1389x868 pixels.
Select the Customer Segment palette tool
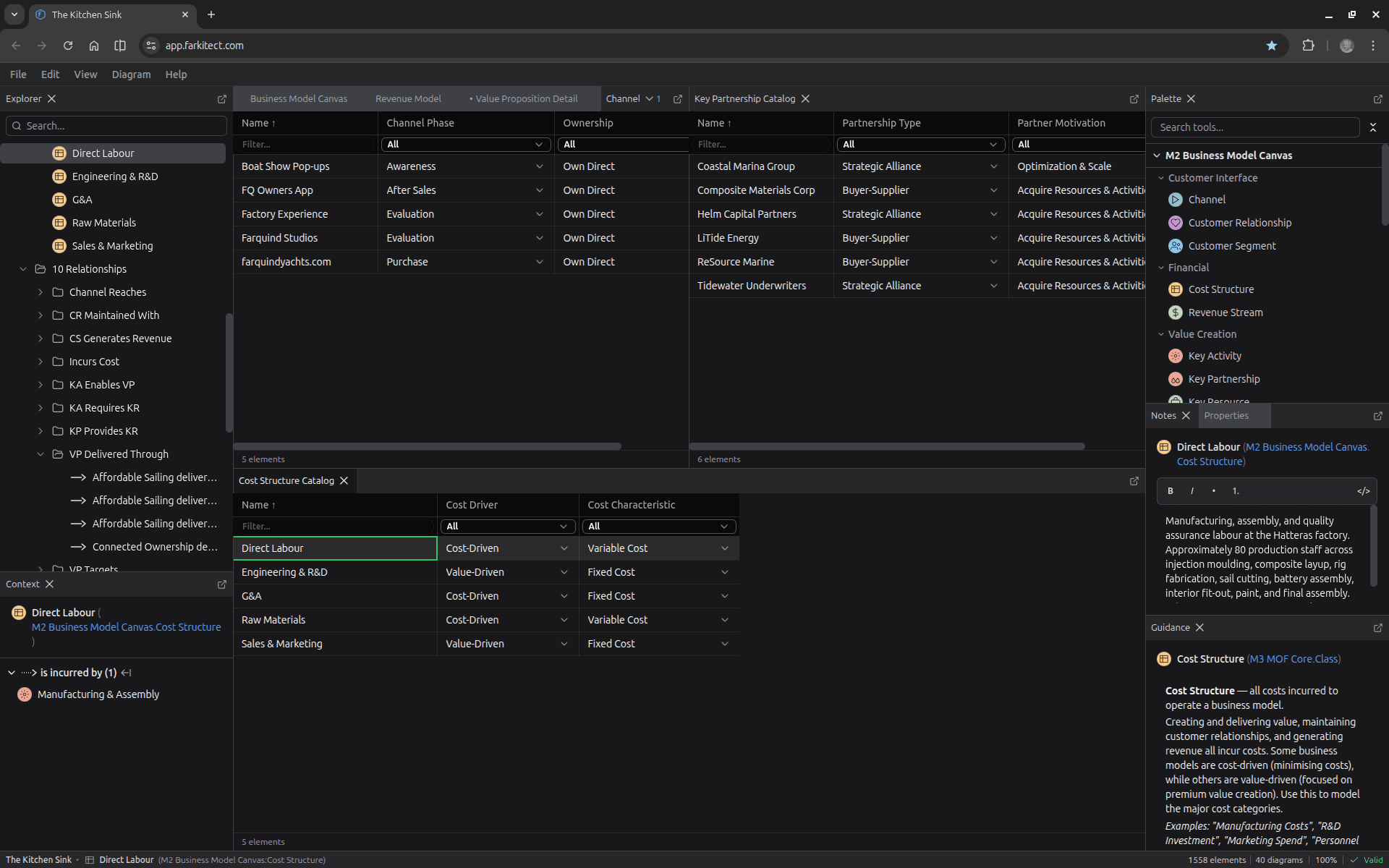click(x=1222, y=246)
